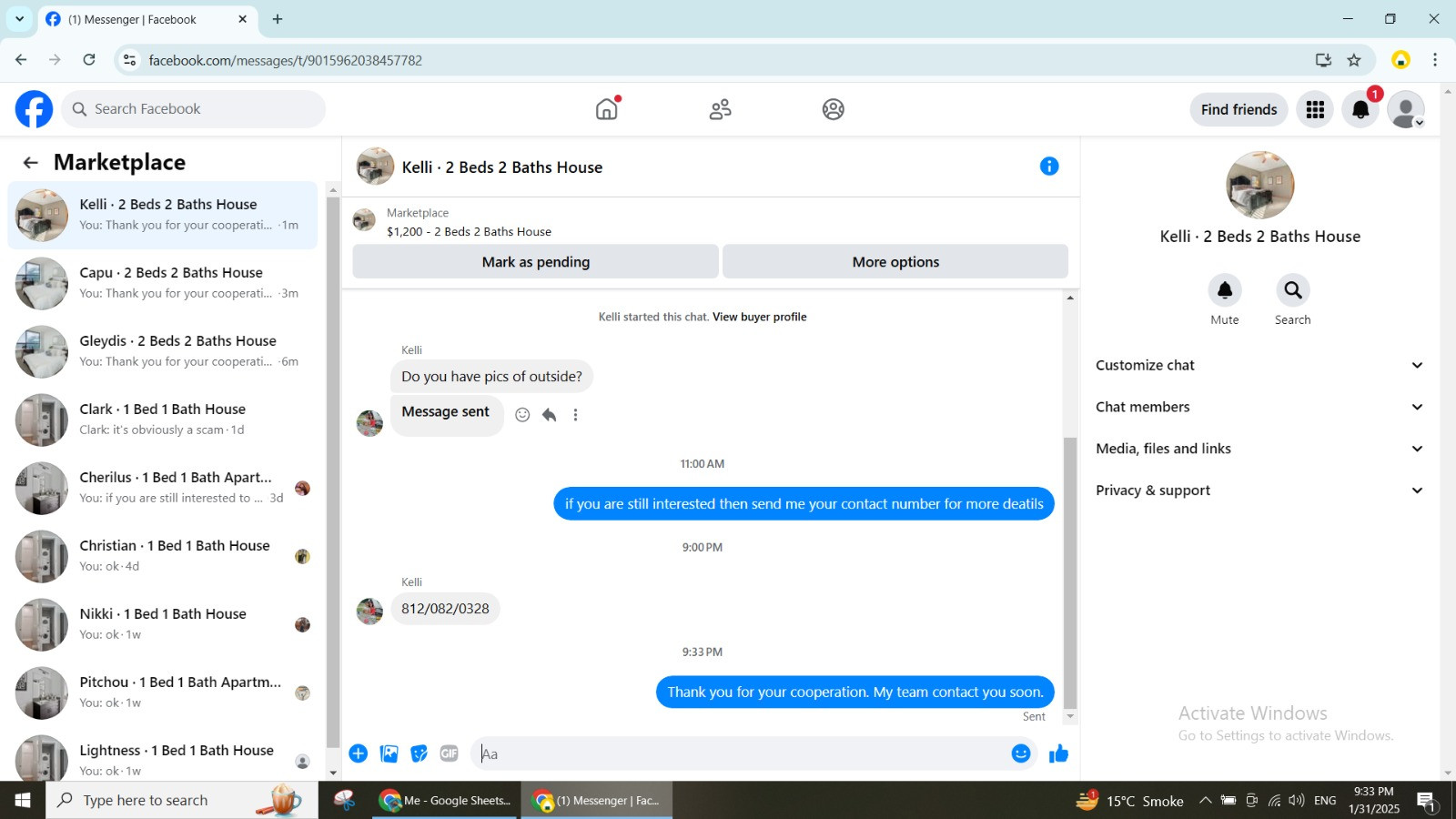
Task: Open chat with Clark 1 Bed 1 Bath House
Action: (x=163, y=420)
